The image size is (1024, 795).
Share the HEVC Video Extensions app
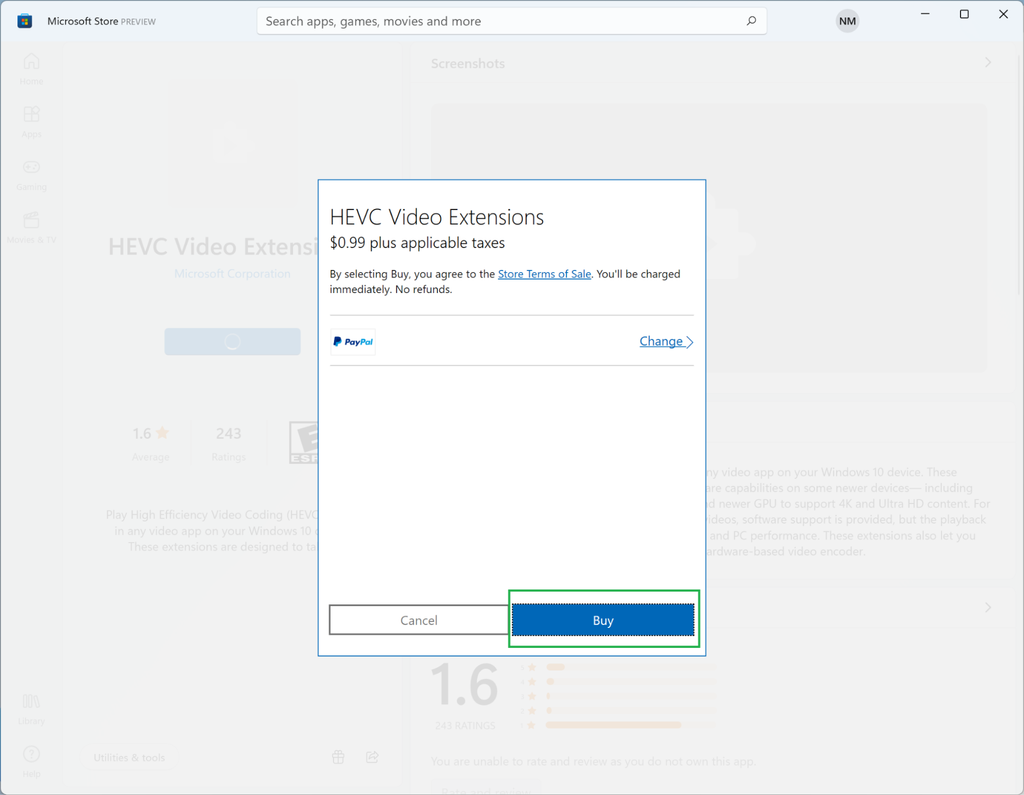(x=372, y=757)
